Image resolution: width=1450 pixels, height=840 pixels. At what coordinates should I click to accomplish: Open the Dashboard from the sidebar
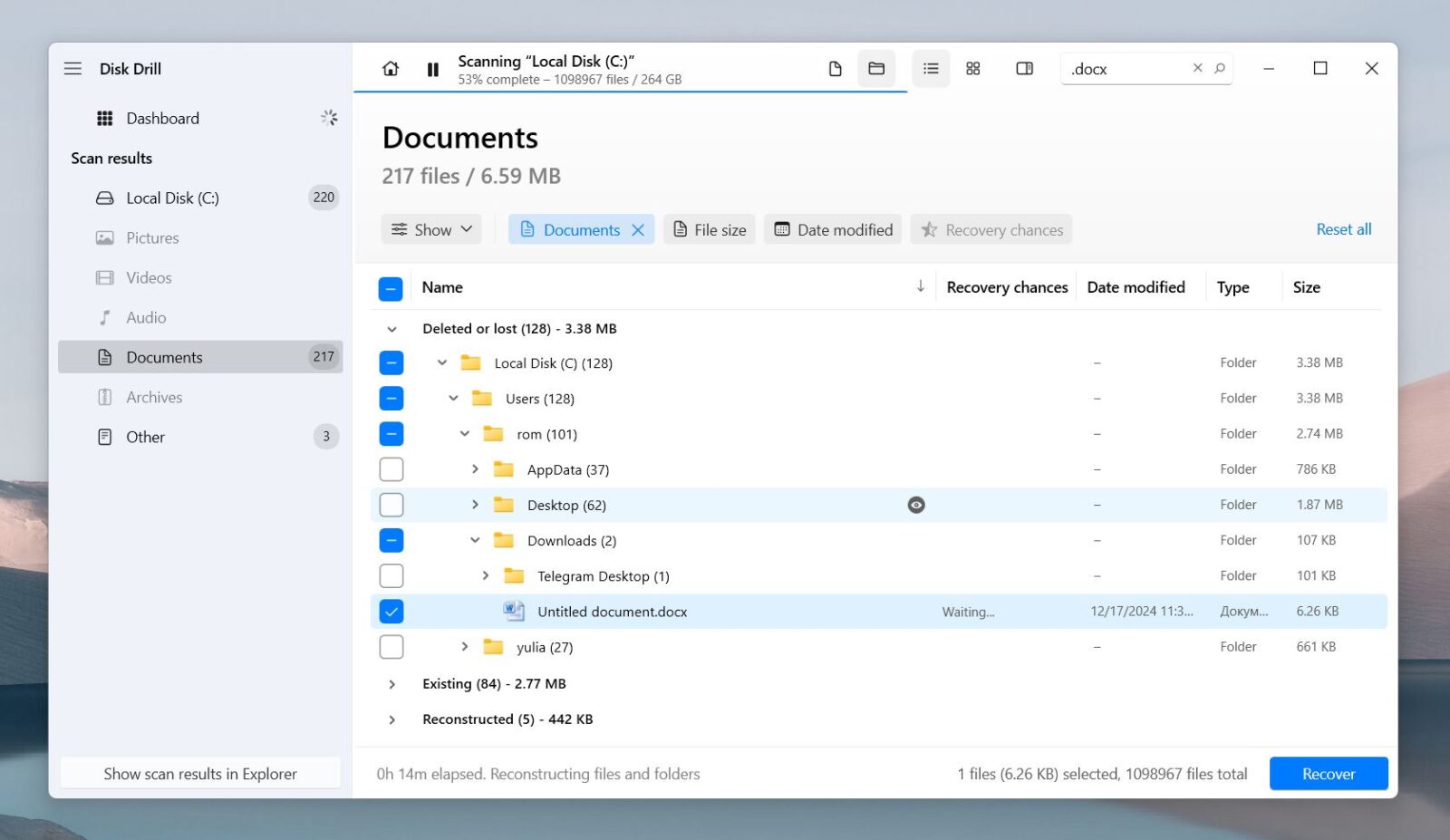point(162,118)
